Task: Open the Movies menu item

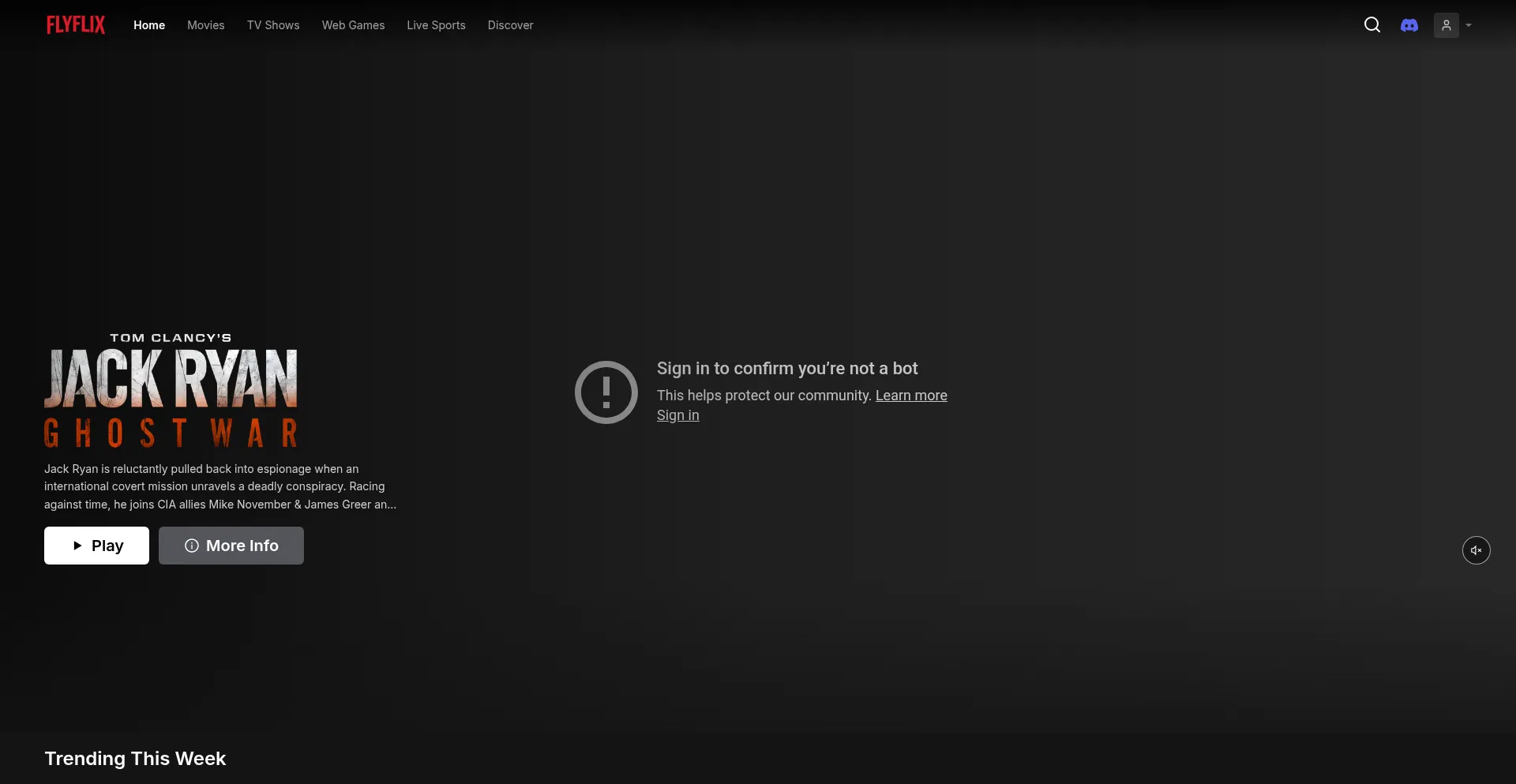Action: click(206, 25)
